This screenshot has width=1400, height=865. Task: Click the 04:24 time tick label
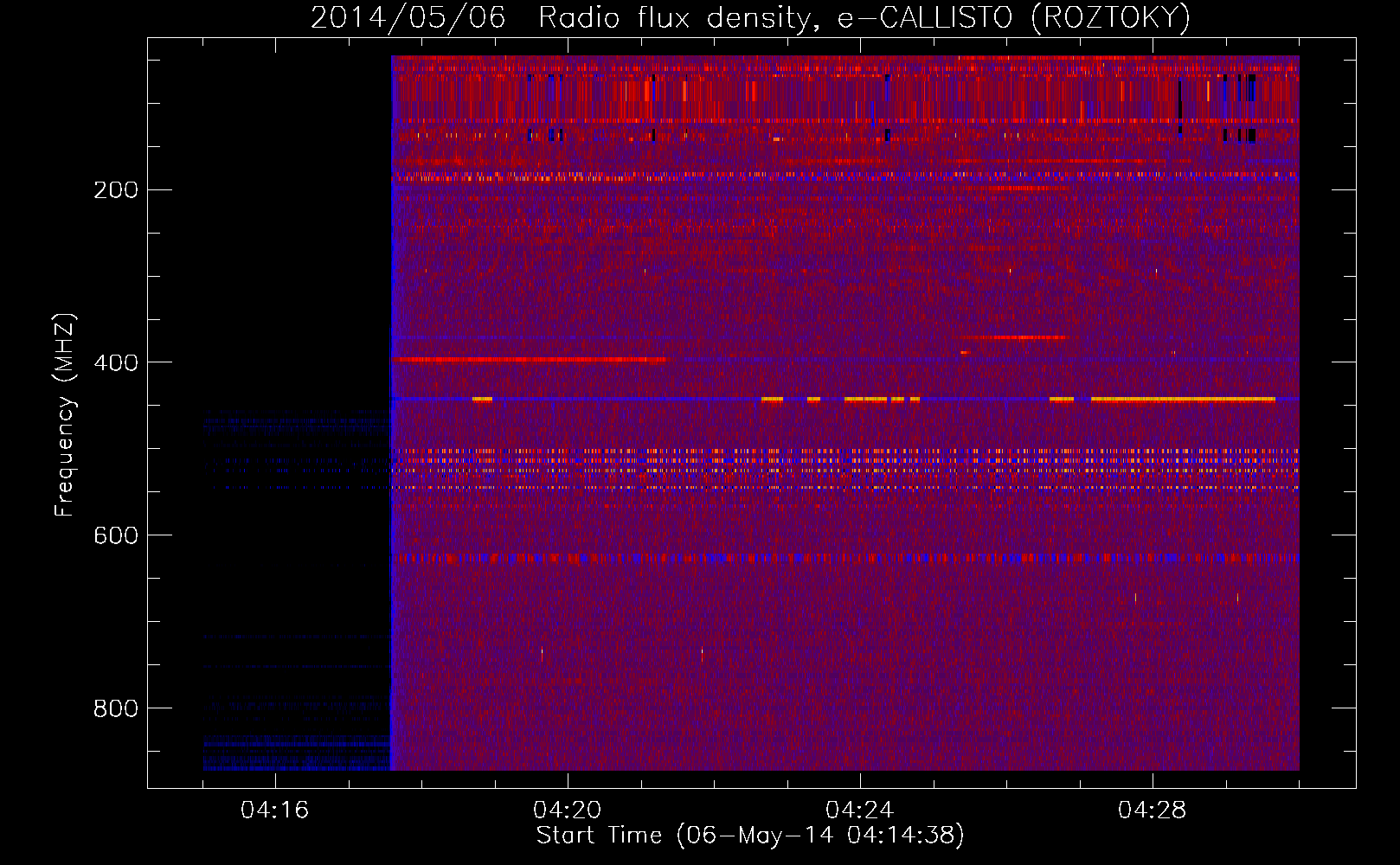coord(860,811)
